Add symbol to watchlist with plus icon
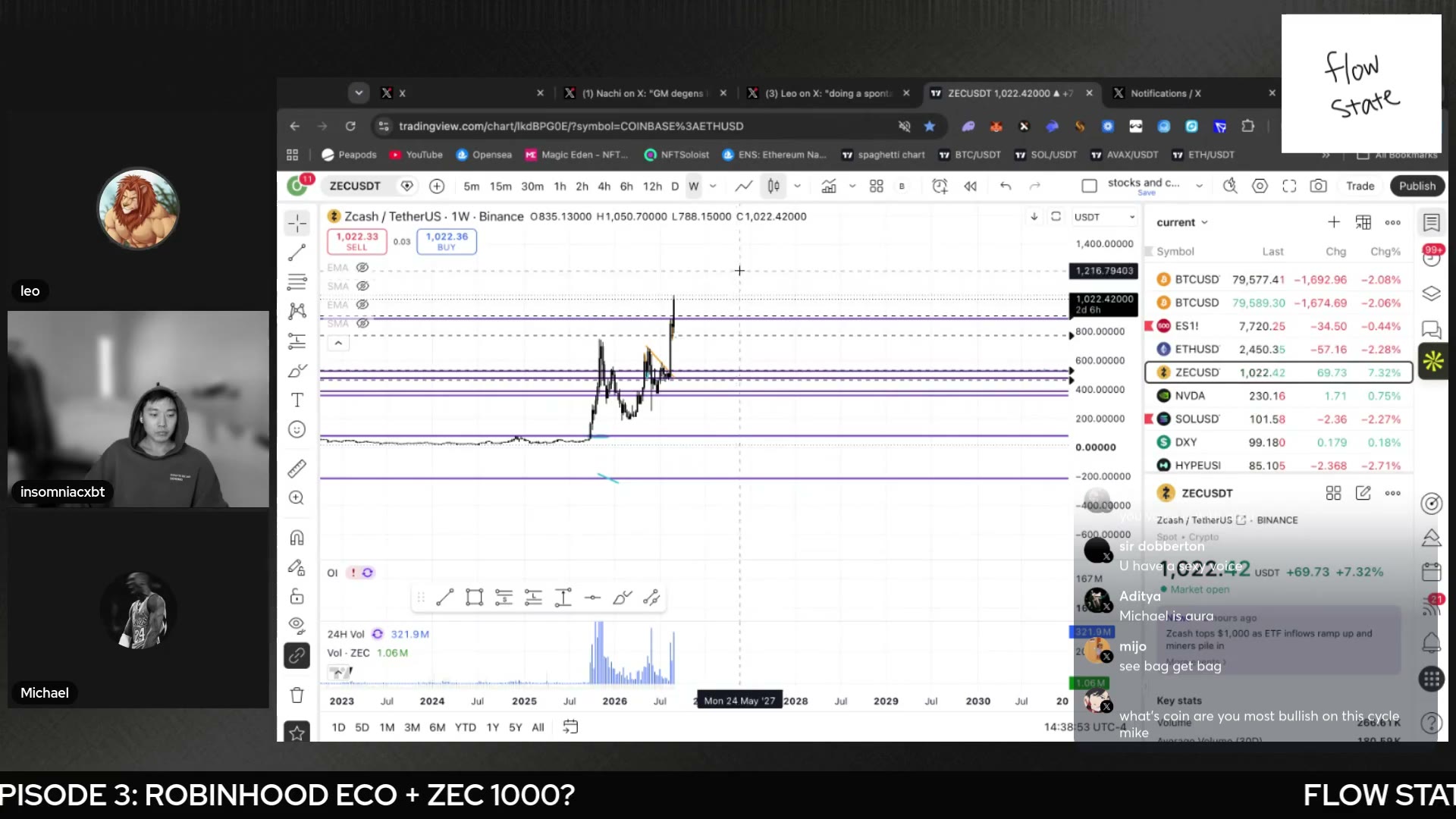Screen dimensions: 1456x819 [1333, 222]
